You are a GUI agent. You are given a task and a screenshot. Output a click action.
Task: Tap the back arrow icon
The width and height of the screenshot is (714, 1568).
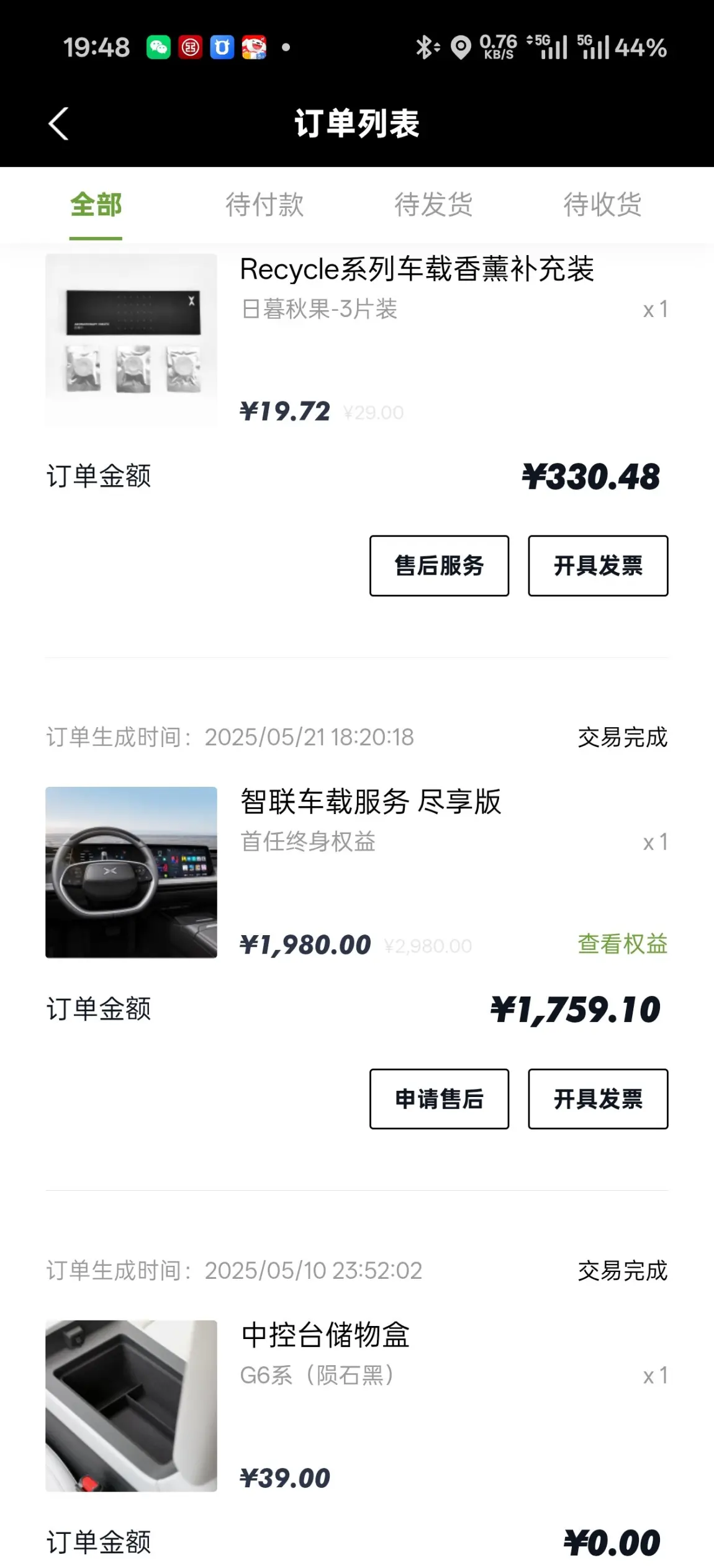point(58,123)
